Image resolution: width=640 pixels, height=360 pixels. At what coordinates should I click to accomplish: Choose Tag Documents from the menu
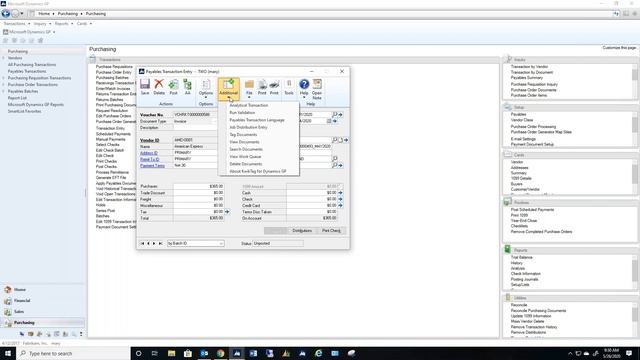tap(243, 135)
